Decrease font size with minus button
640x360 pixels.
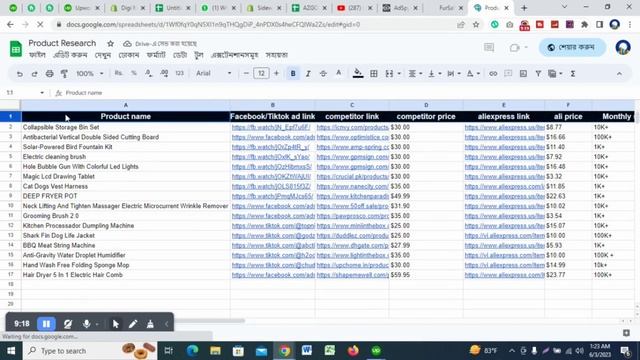click(246, 73)
